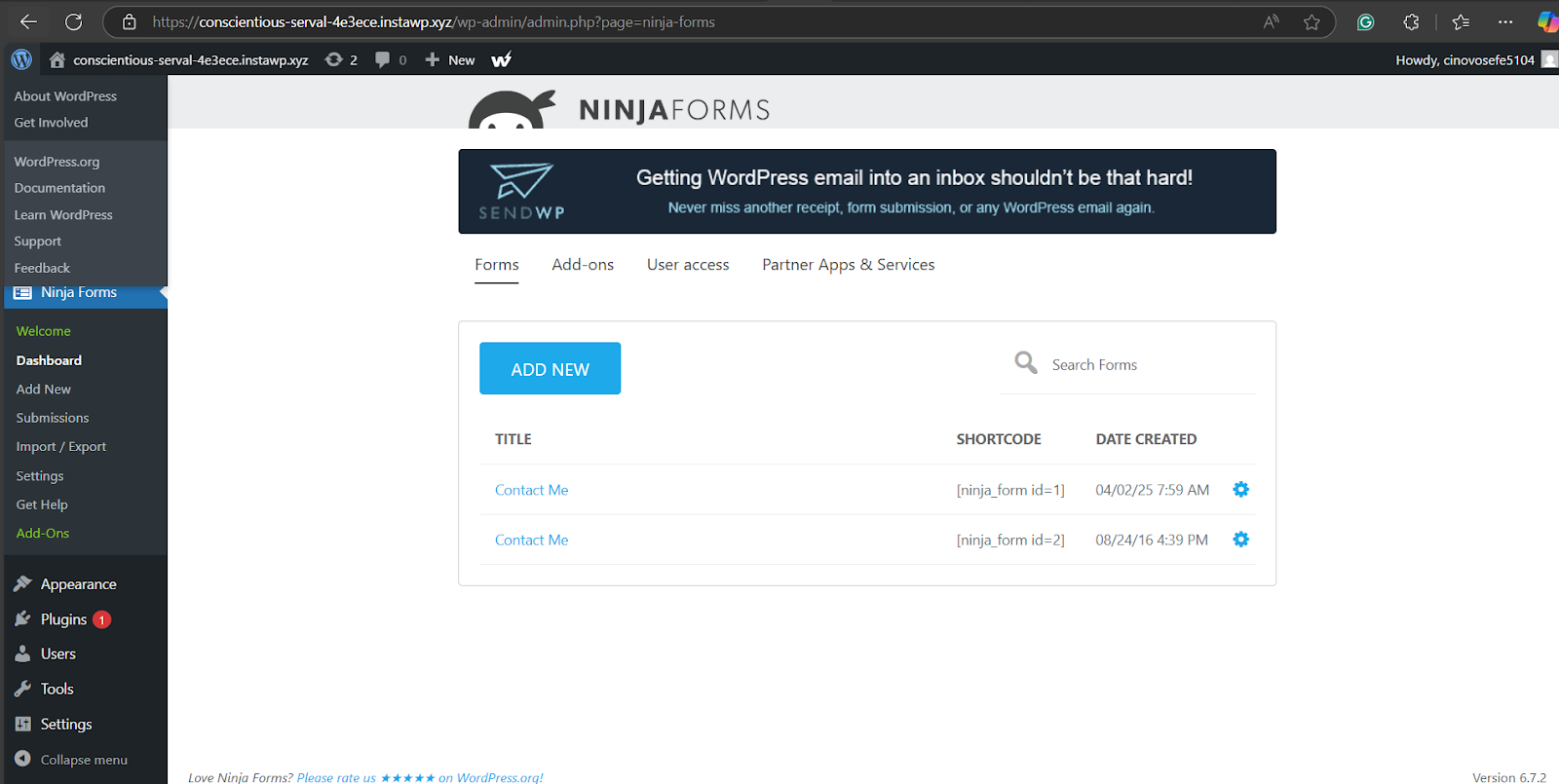Click the WordPress logo in admin bar
Screen dimensions: 1559x784
[x=21, y=59]
